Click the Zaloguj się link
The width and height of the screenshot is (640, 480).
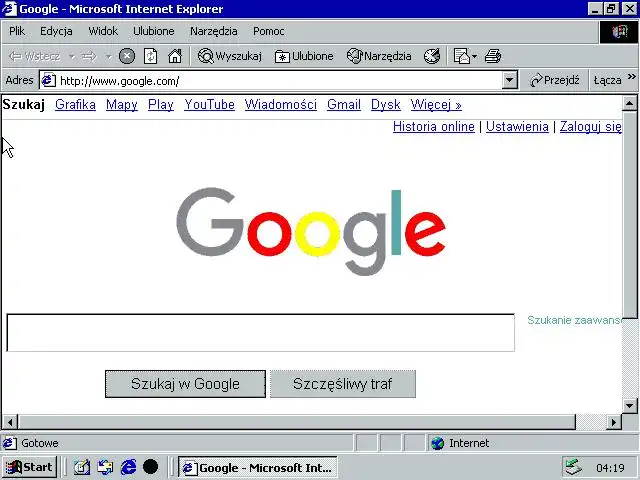click(590, 127)
